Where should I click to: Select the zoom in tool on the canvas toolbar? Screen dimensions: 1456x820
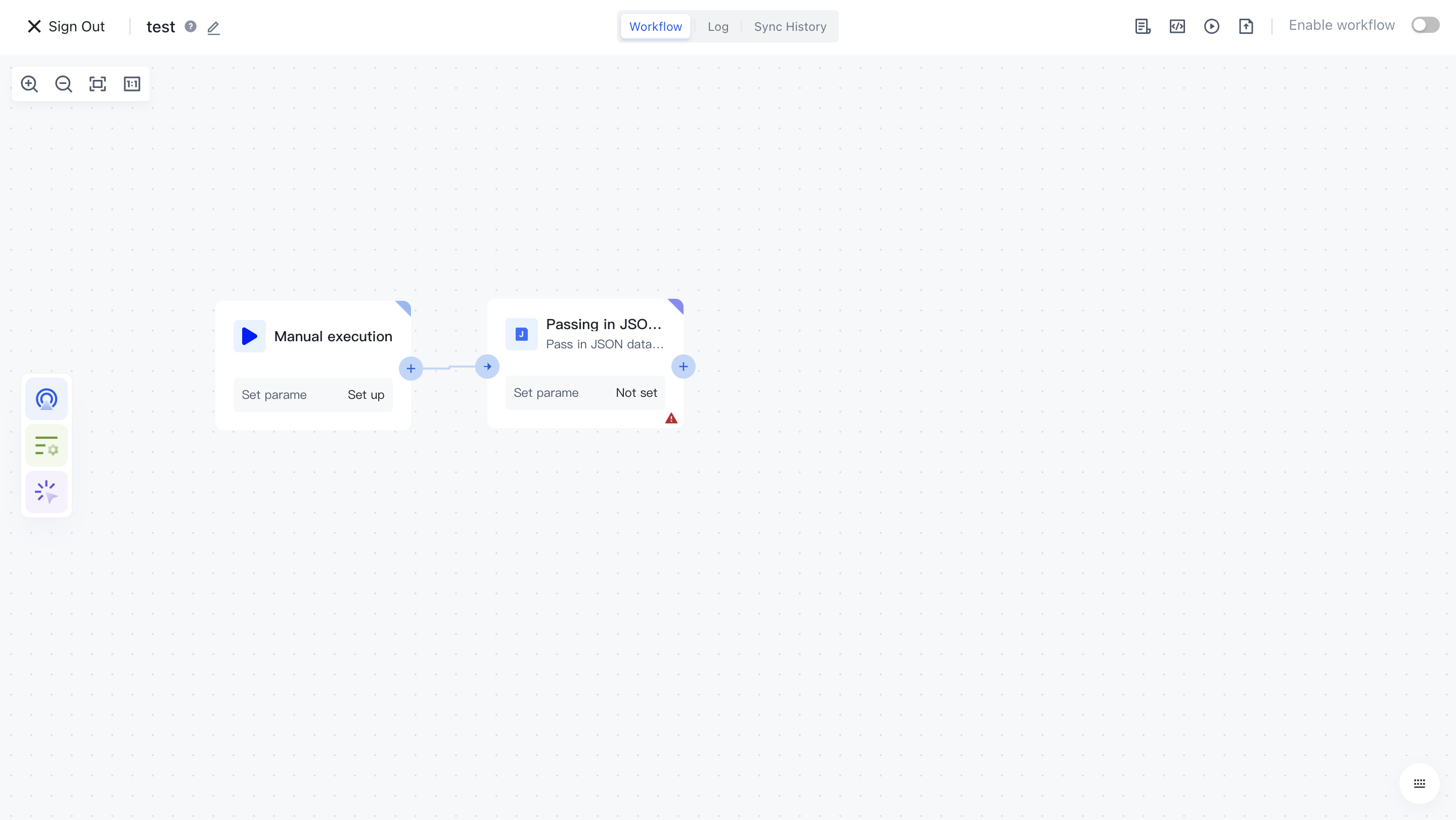click(29, 83)
